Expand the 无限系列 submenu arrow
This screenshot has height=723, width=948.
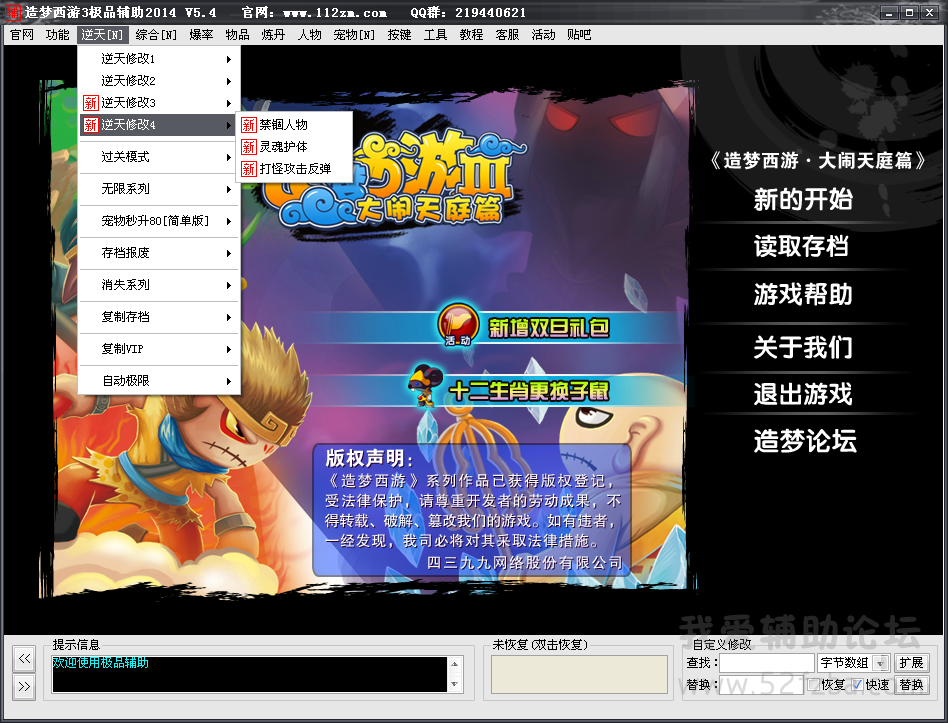[229, 189]
